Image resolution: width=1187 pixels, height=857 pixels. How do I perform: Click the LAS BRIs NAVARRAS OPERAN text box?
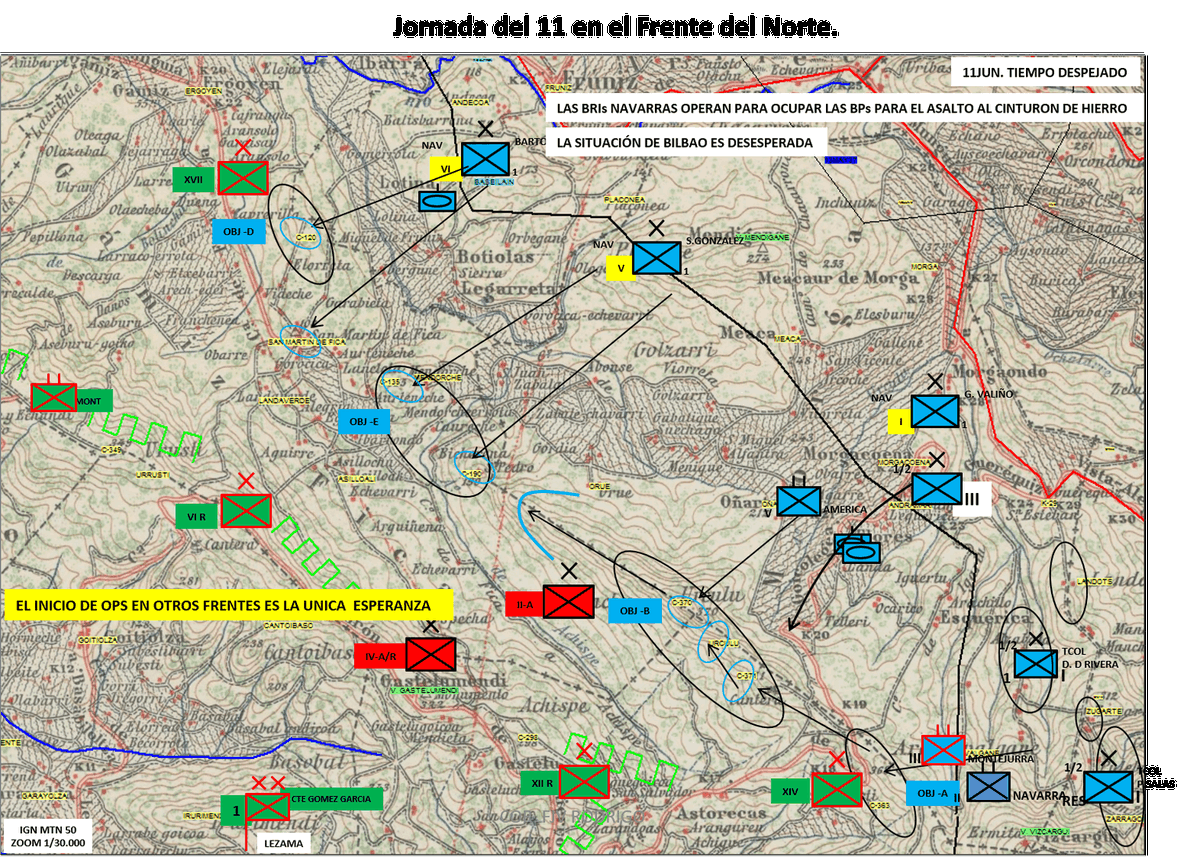[842, 108]
